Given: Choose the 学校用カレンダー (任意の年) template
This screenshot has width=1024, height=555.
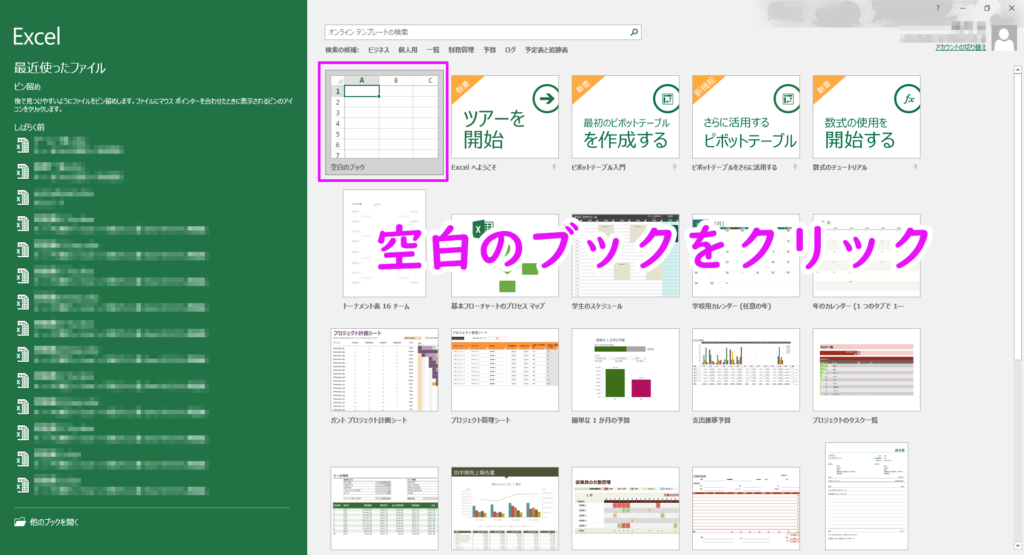Looking at the screenshot, I should coord(746,255).
